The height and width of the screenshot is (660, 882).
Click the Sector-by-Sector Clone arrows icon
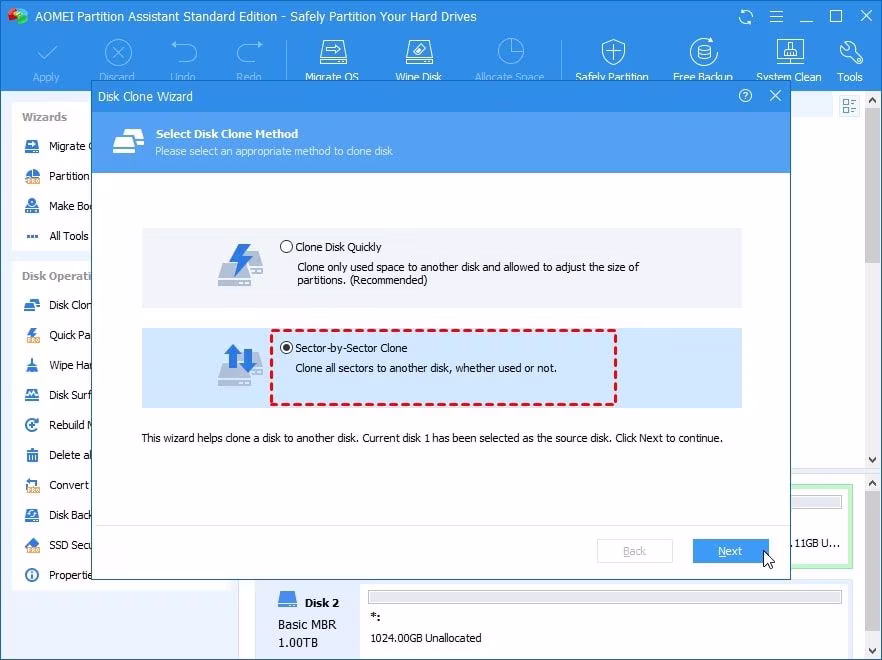(240, 365)
